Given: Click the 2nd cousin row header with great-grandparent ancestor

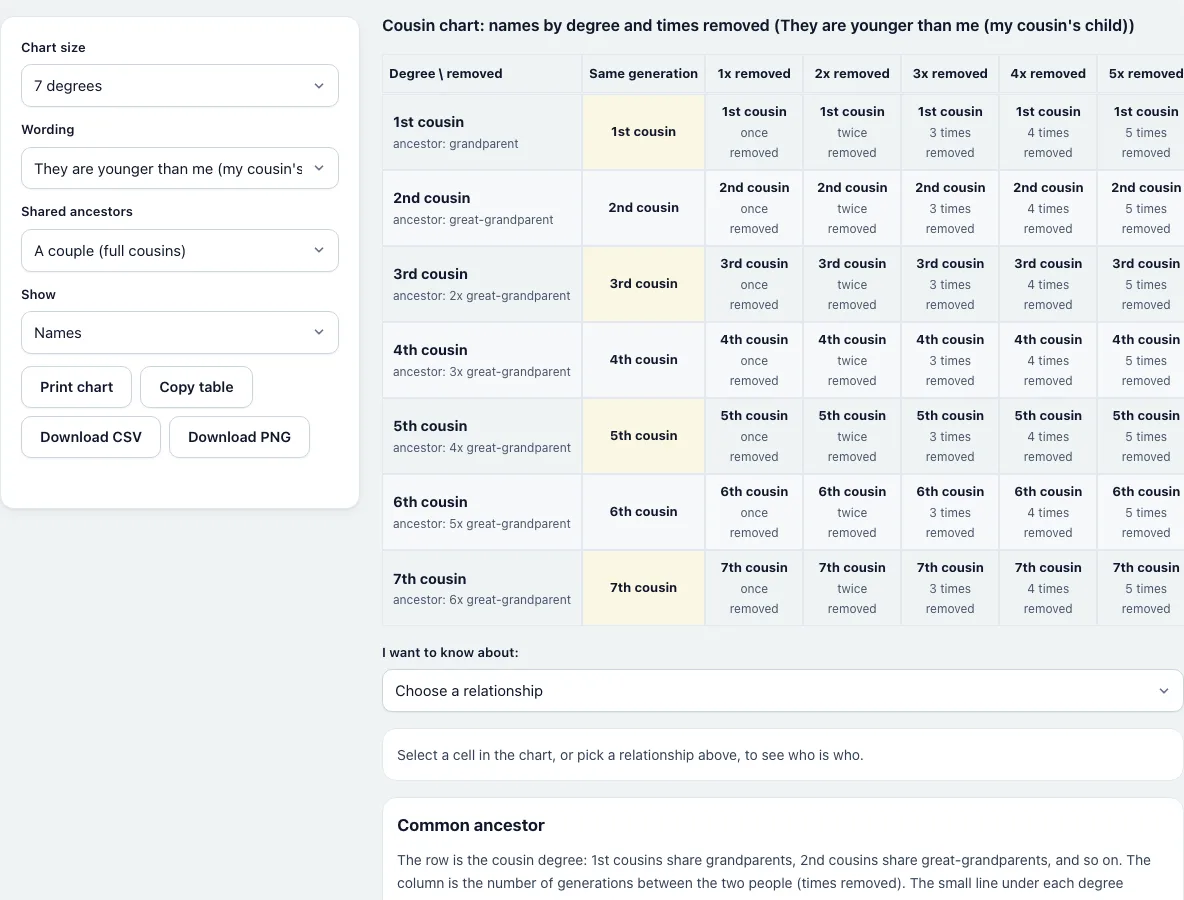Looking at the screenshot, I should [482, 208].
